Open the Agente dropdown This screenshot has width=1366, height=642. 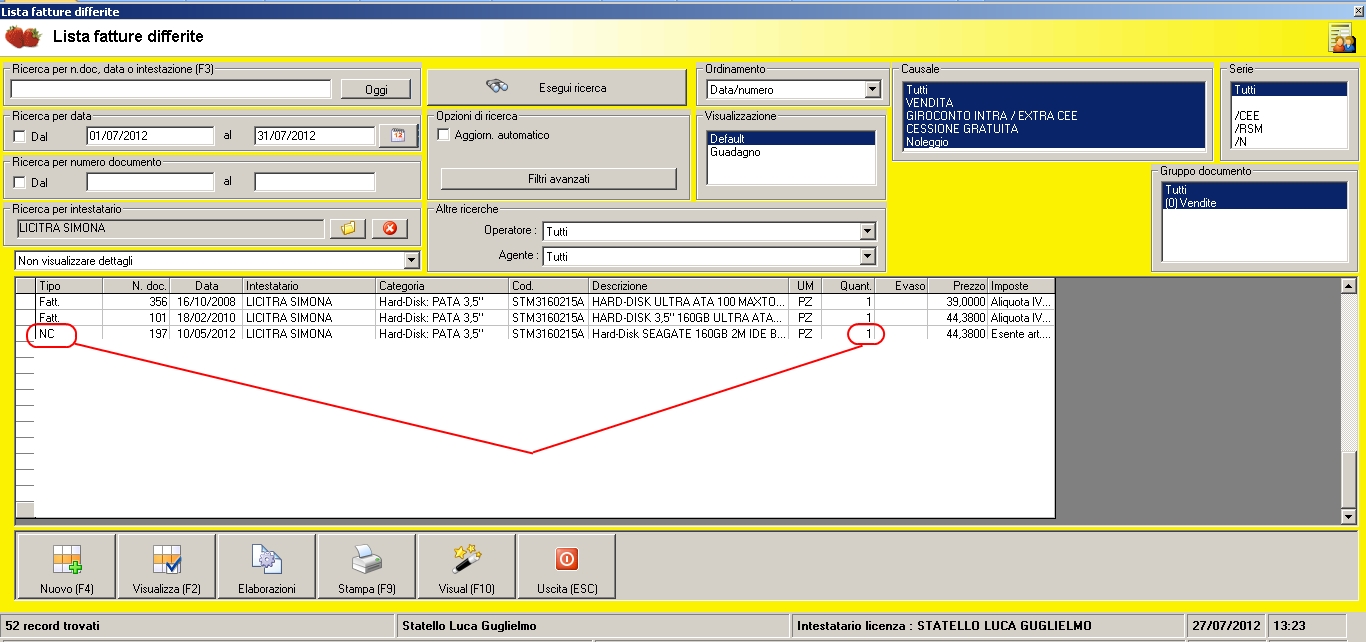867,257
